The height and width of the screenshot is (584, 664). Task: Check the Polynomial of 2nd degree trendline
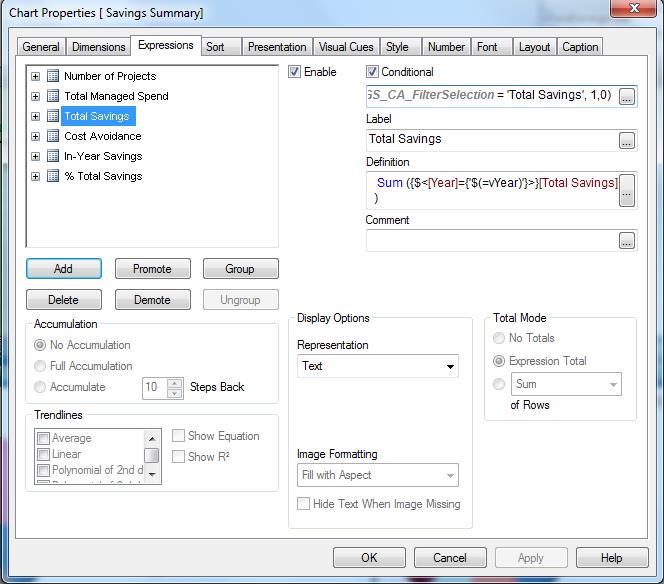(43, 470)
